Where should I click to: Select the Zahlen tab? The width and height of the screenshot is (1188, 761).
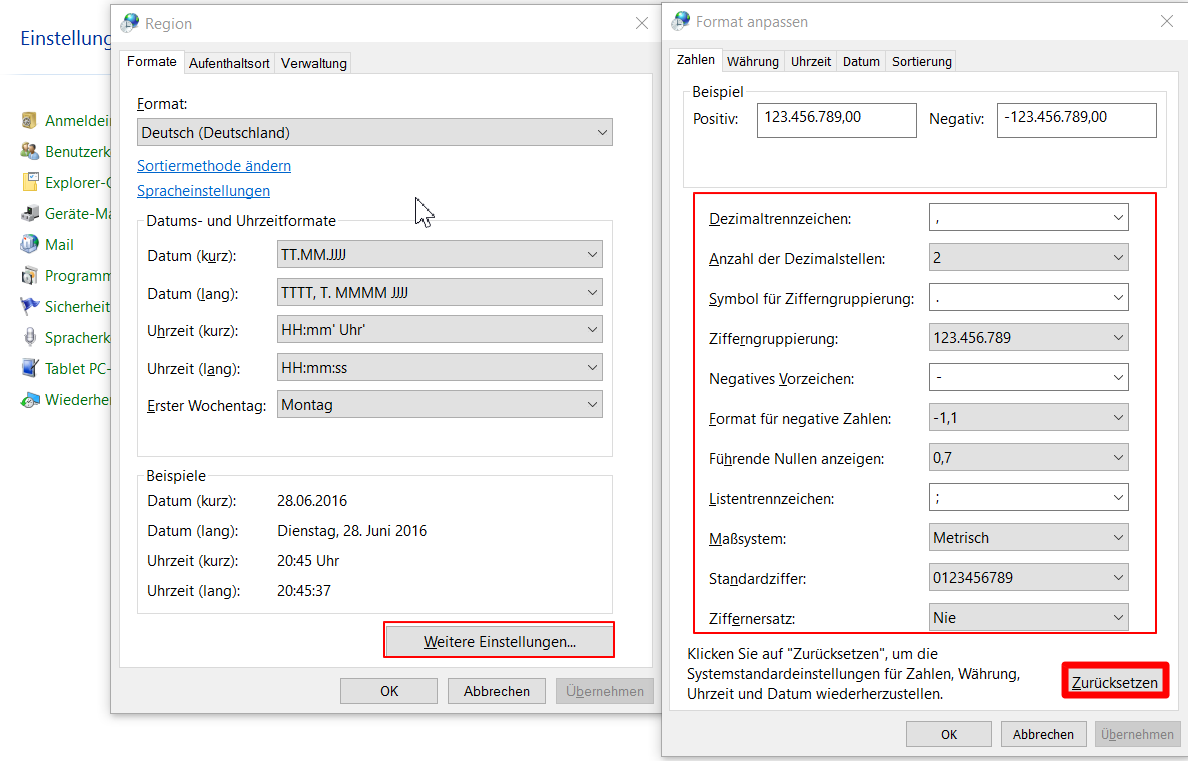click(x=696, y=60)
